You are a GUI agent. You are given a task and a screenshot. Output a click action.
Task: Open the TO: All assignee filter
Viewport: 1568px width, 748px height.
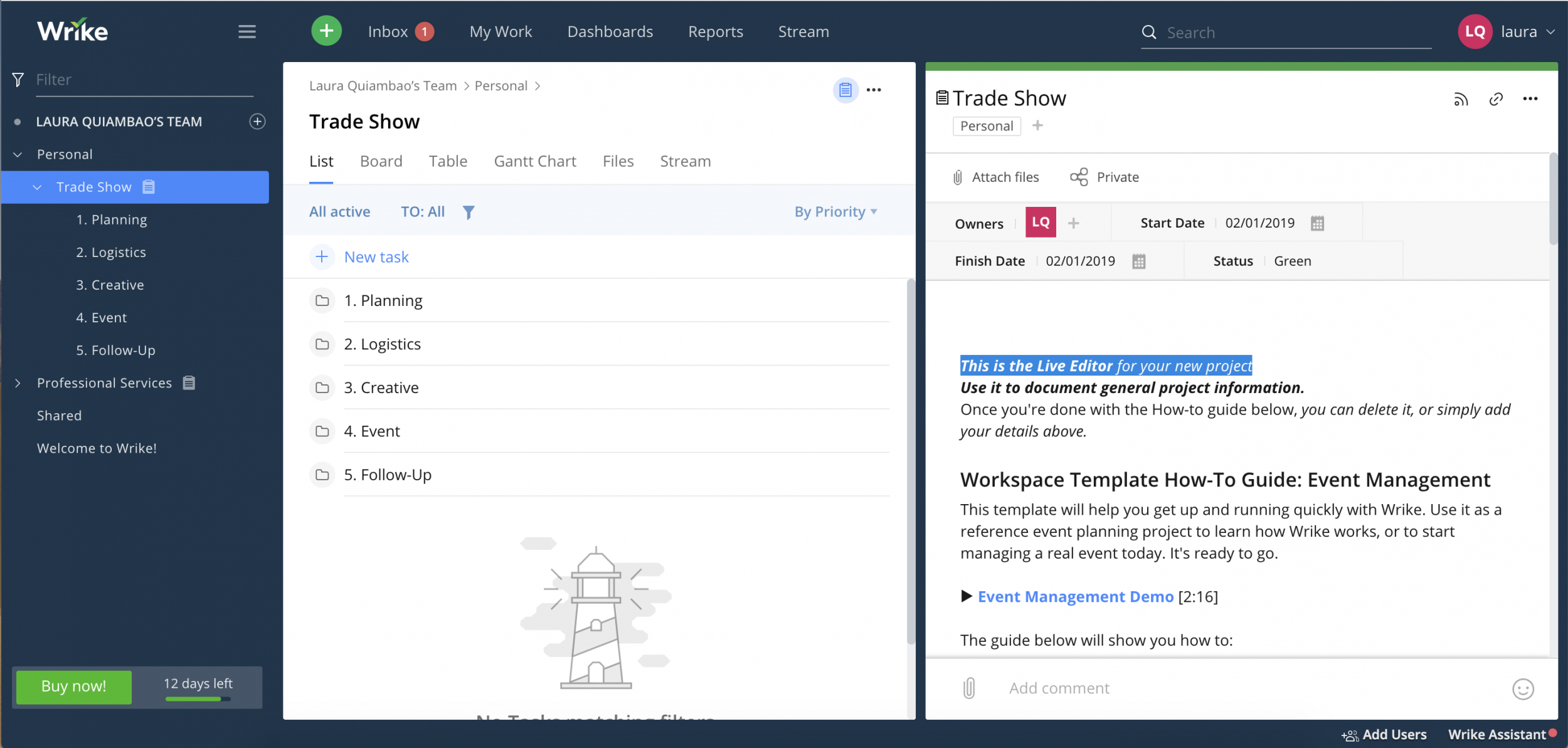(423, 212)
